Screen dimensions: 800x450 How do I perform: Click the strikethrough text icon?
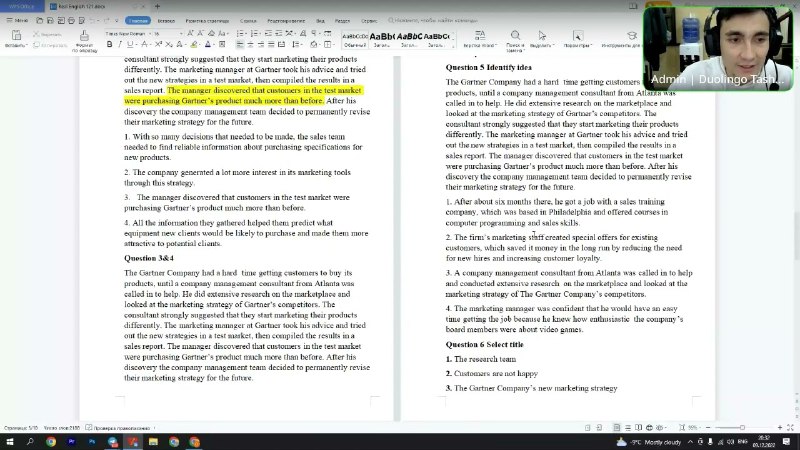pyautogui.click(x=145, y=45)
